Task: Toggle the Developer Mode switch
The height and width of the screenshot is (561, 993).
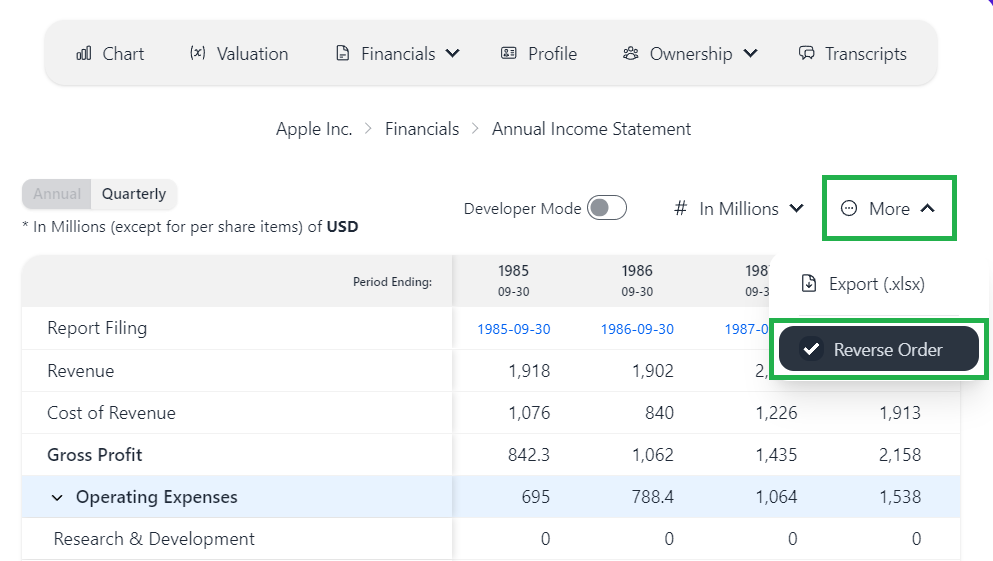Action: (x=607, y=208)
